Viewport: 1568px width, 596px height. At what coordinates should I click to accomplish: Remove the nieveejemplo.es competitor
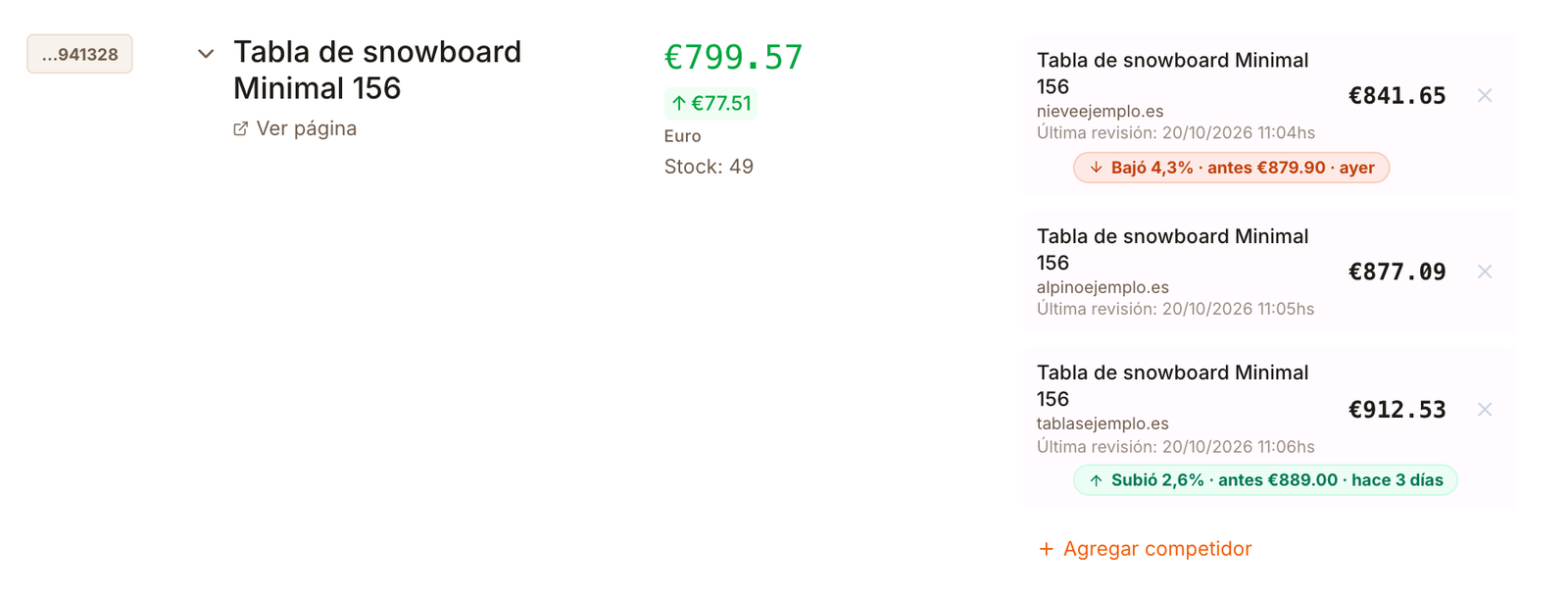1485,95
